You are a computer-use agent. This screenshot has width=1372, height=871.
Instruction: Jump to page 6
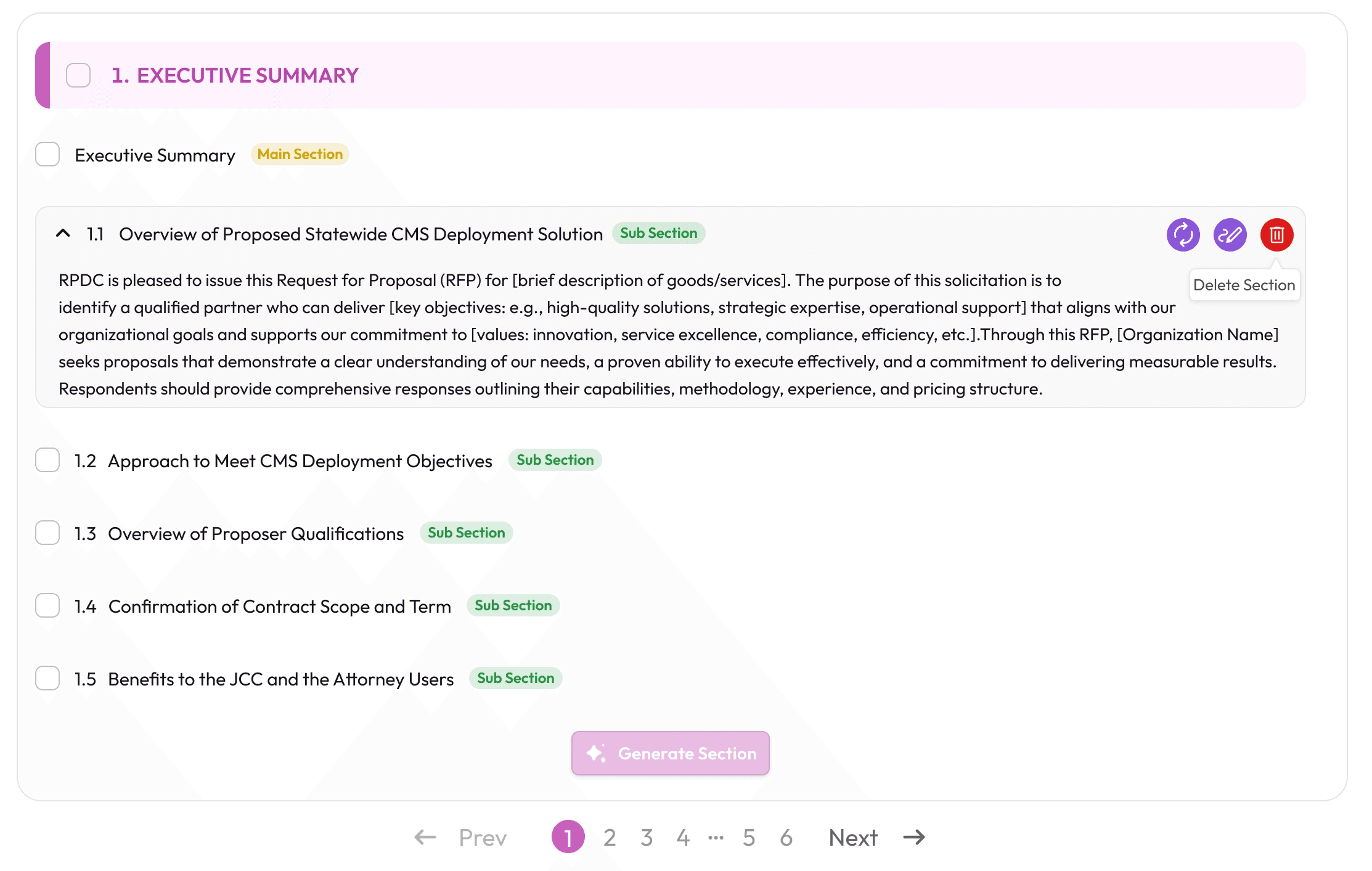pyautogui.click(x=786, y=837)
